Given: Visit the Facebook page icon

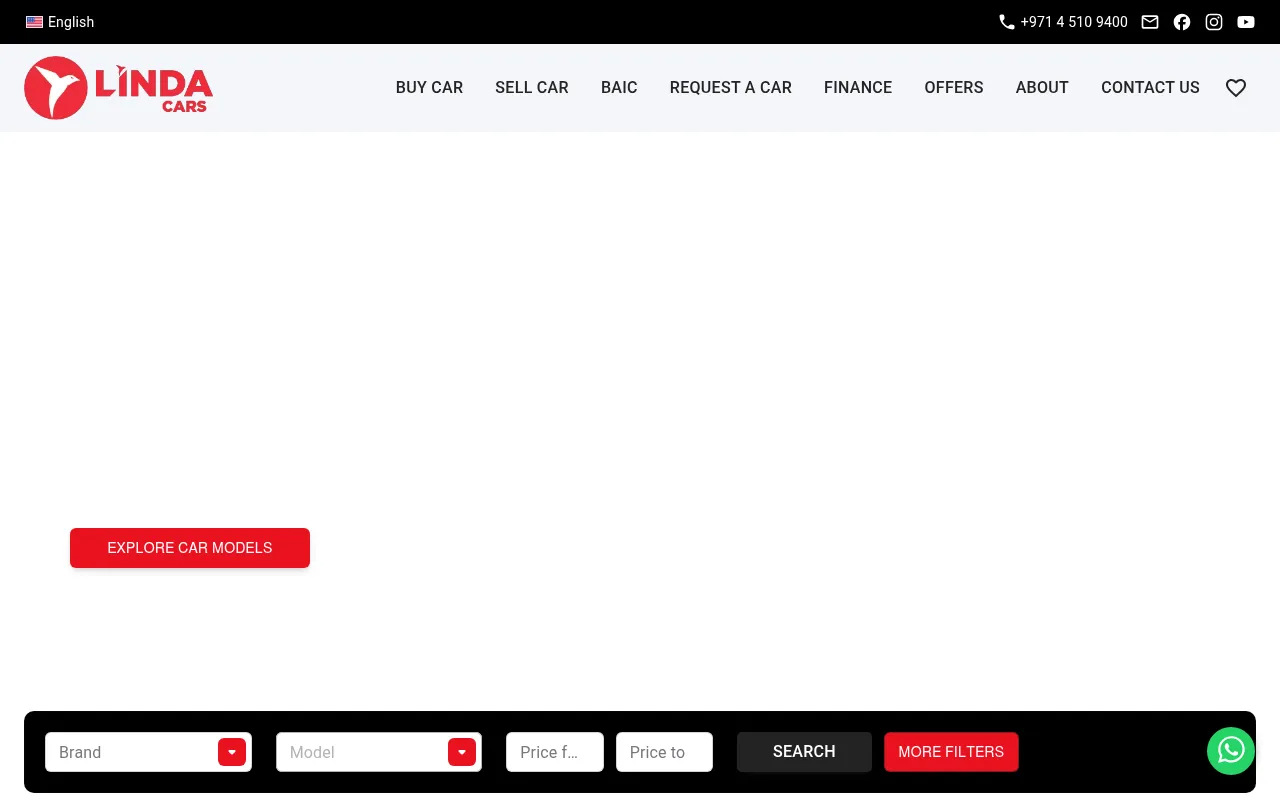Looking at the screenshot, I should click(x=1182, y=22).
